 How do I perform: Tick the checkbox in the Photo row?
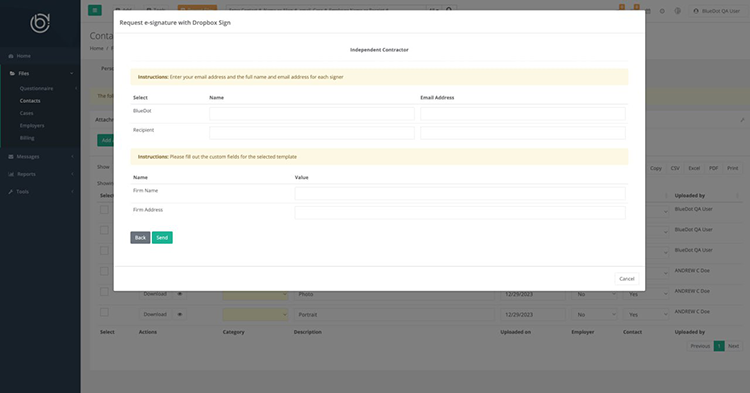(x=104, y=292)
